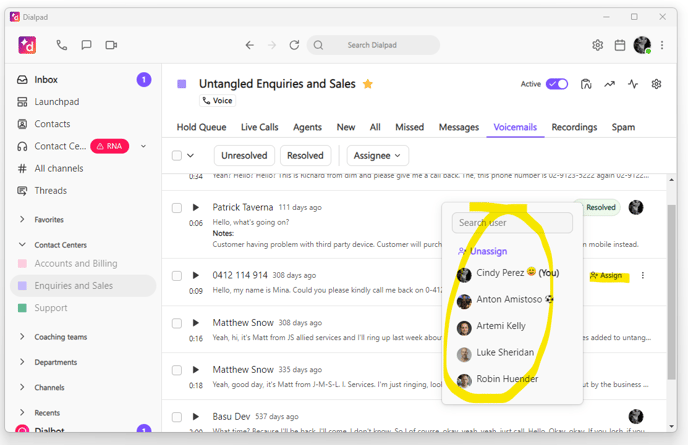Open select-all checkbox dropdown arrow
The height and width of the screenshot is (445, 688).
190,155
